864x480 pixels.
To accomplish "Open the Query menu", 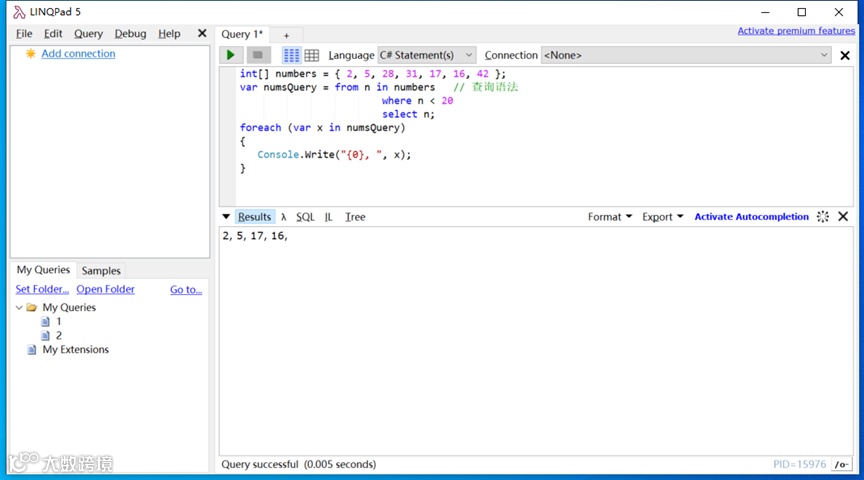I will (88, 34).
